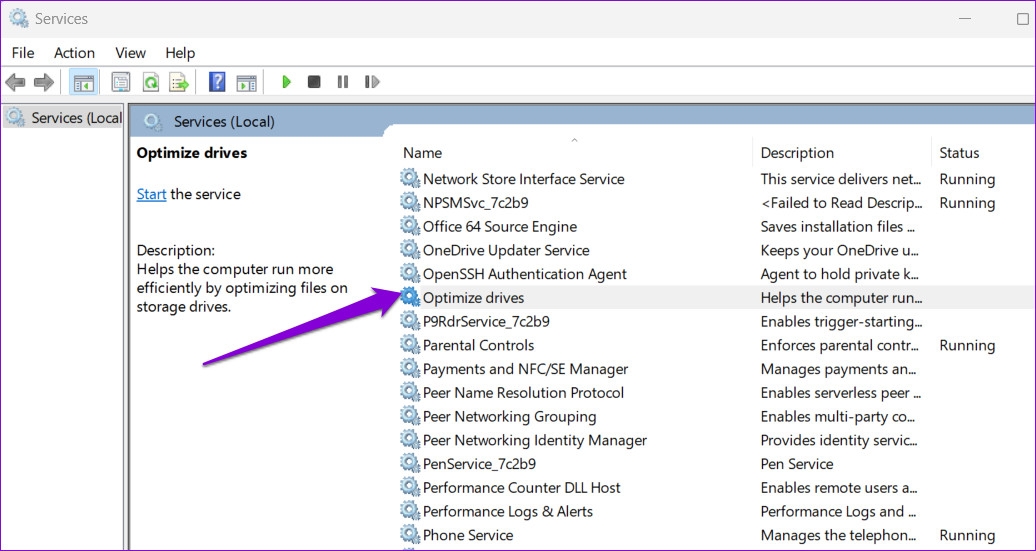Screen dimensions: 1036x551
Task: Click the Export List toolbar icon
Action: pos(179,82)
